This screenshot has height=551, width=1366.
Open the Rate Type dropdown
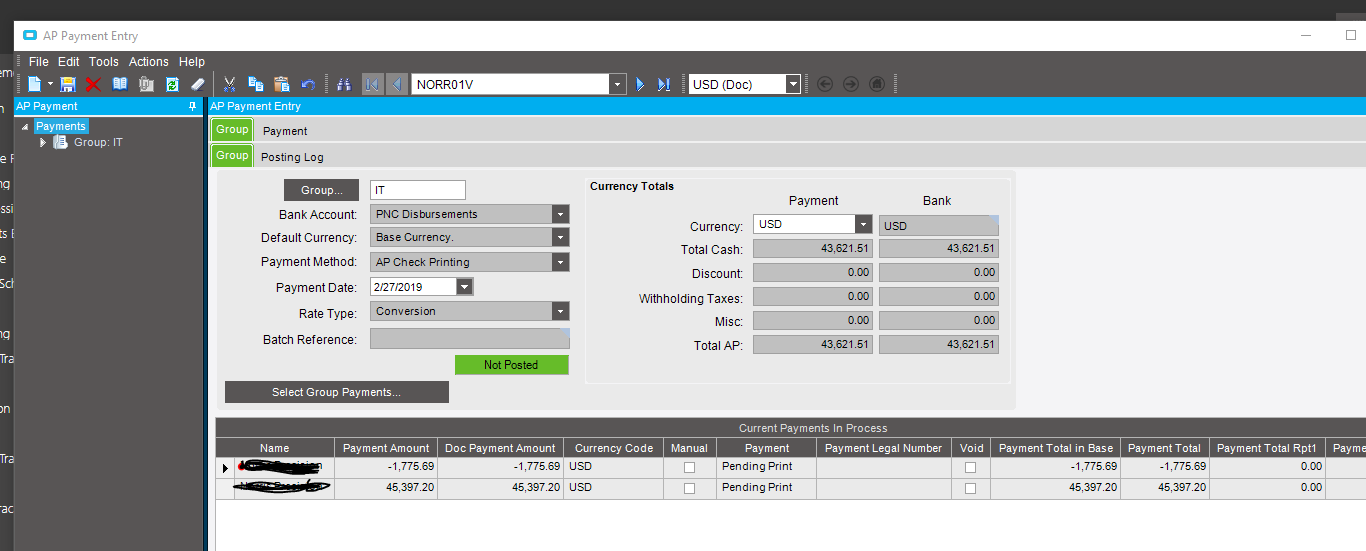pos(560,311)
